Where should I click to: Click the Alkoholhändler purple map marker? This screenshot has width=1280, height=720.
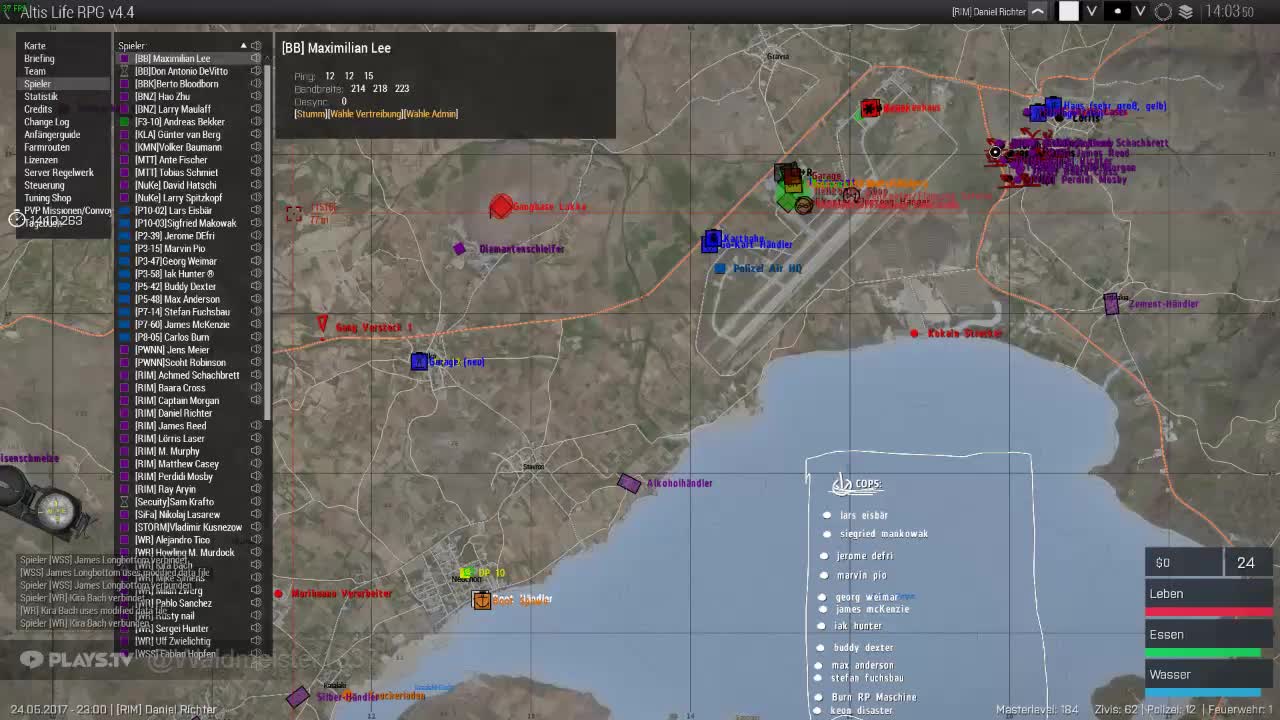(x=629, y=484)
